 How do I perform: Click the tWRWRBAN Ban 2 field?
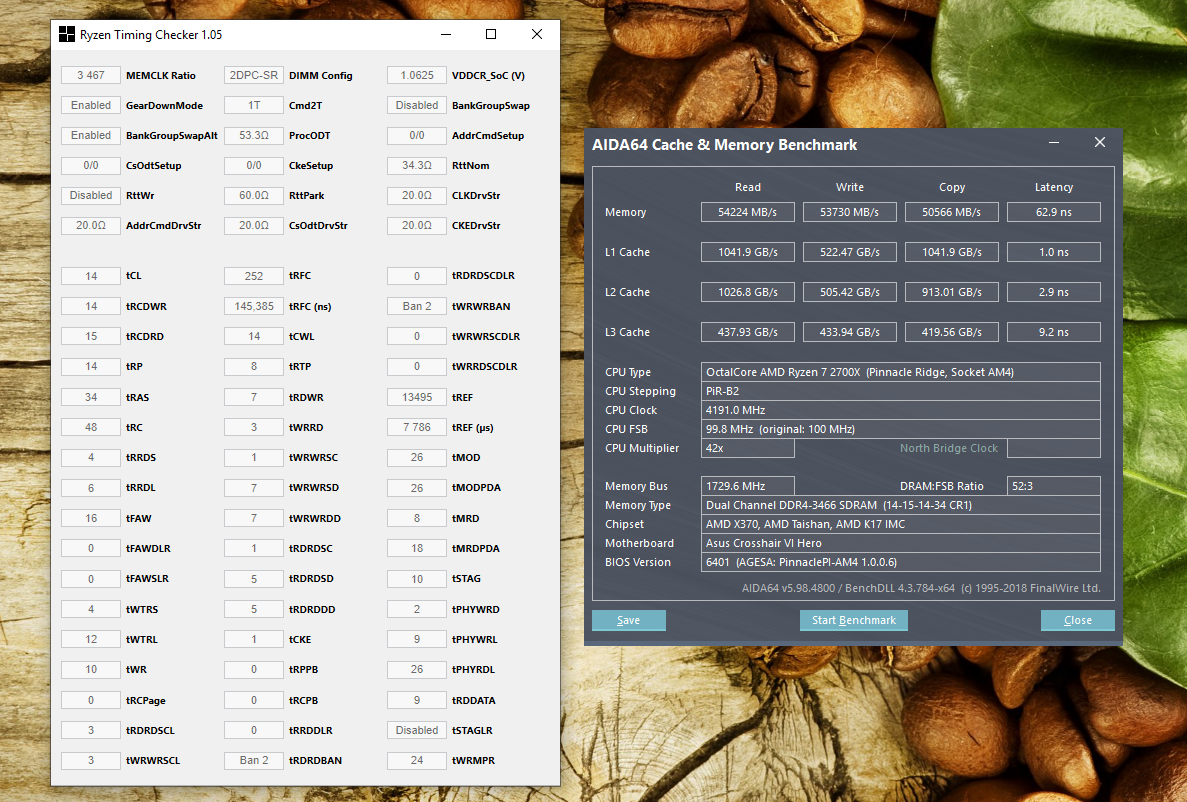[x=416, y=306]
